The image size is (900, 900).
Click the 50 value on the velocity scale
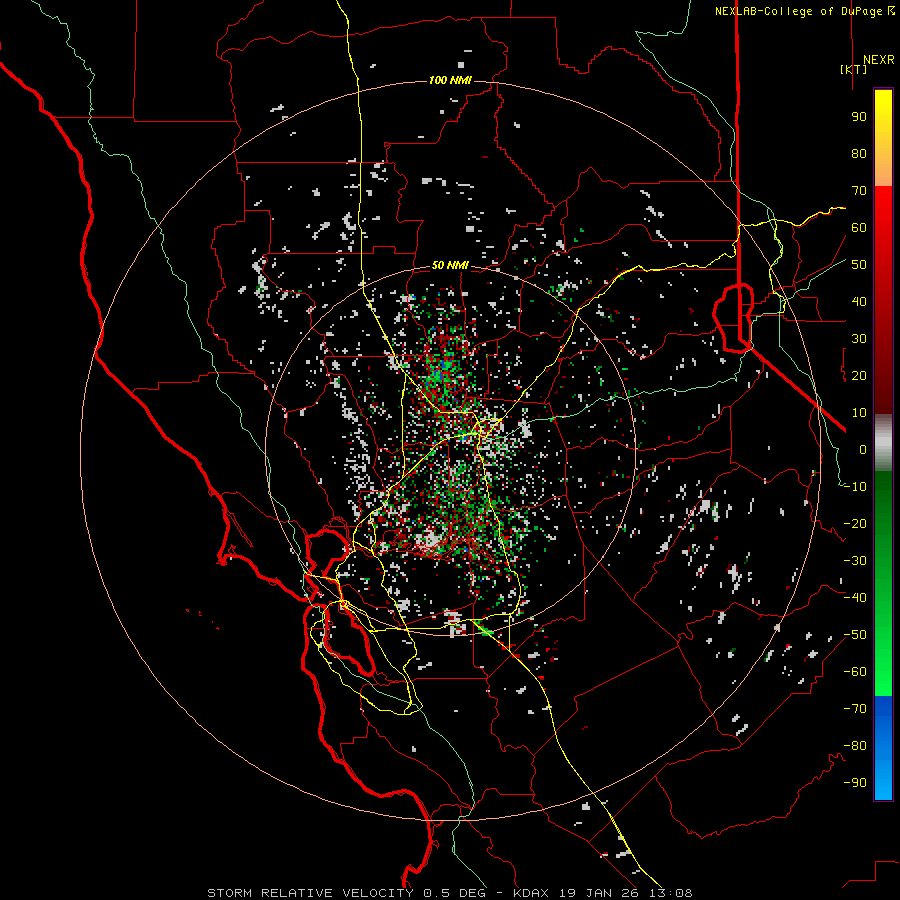(x=859, y=265)
